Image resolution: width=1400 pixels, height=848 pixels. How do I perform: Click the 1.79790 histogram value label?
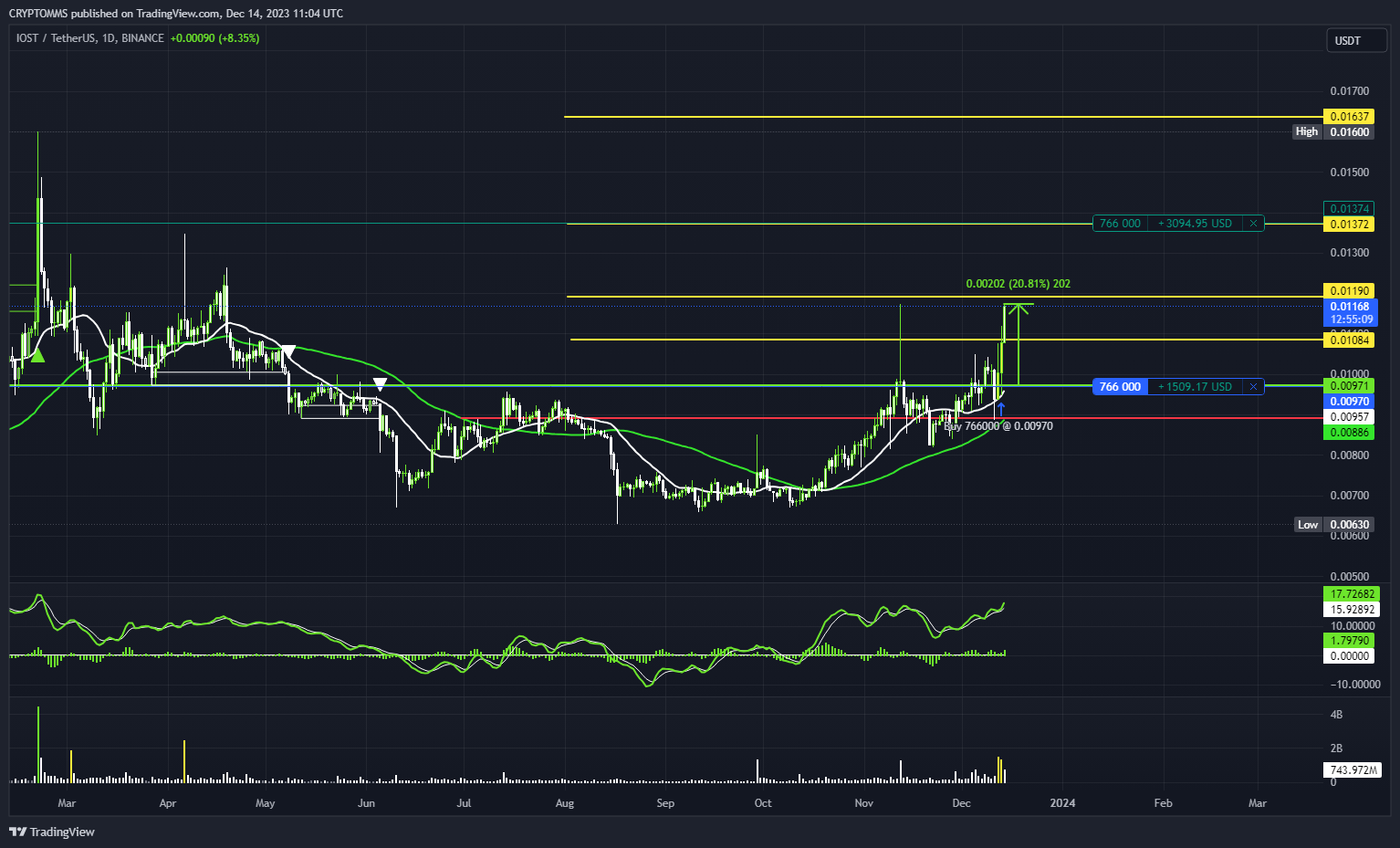pyautogui.click(x=1349, y=641)
